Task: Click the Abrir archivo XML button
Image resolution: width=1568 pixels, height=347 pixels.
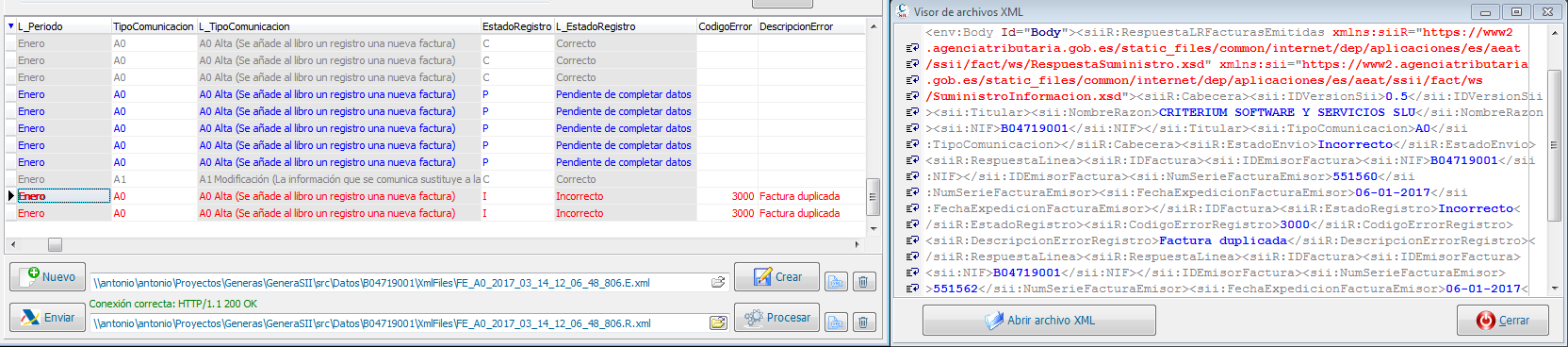Action: click(1039, 321)
